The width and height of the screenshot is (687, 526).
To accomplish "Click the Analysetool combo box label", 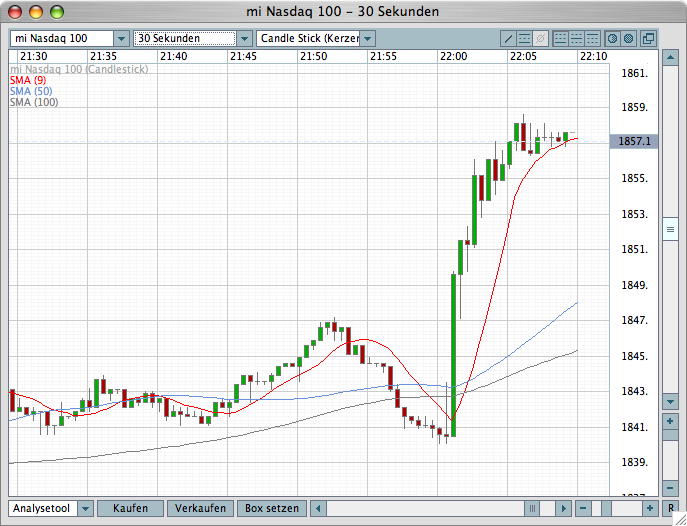I will click(x=43, y=508).
